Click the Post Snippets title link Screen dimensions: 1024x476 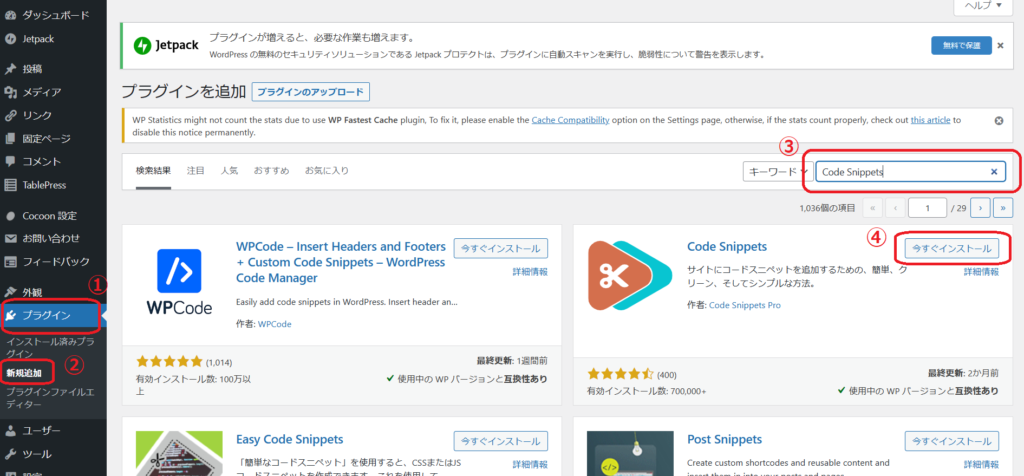tap(725, 439)
